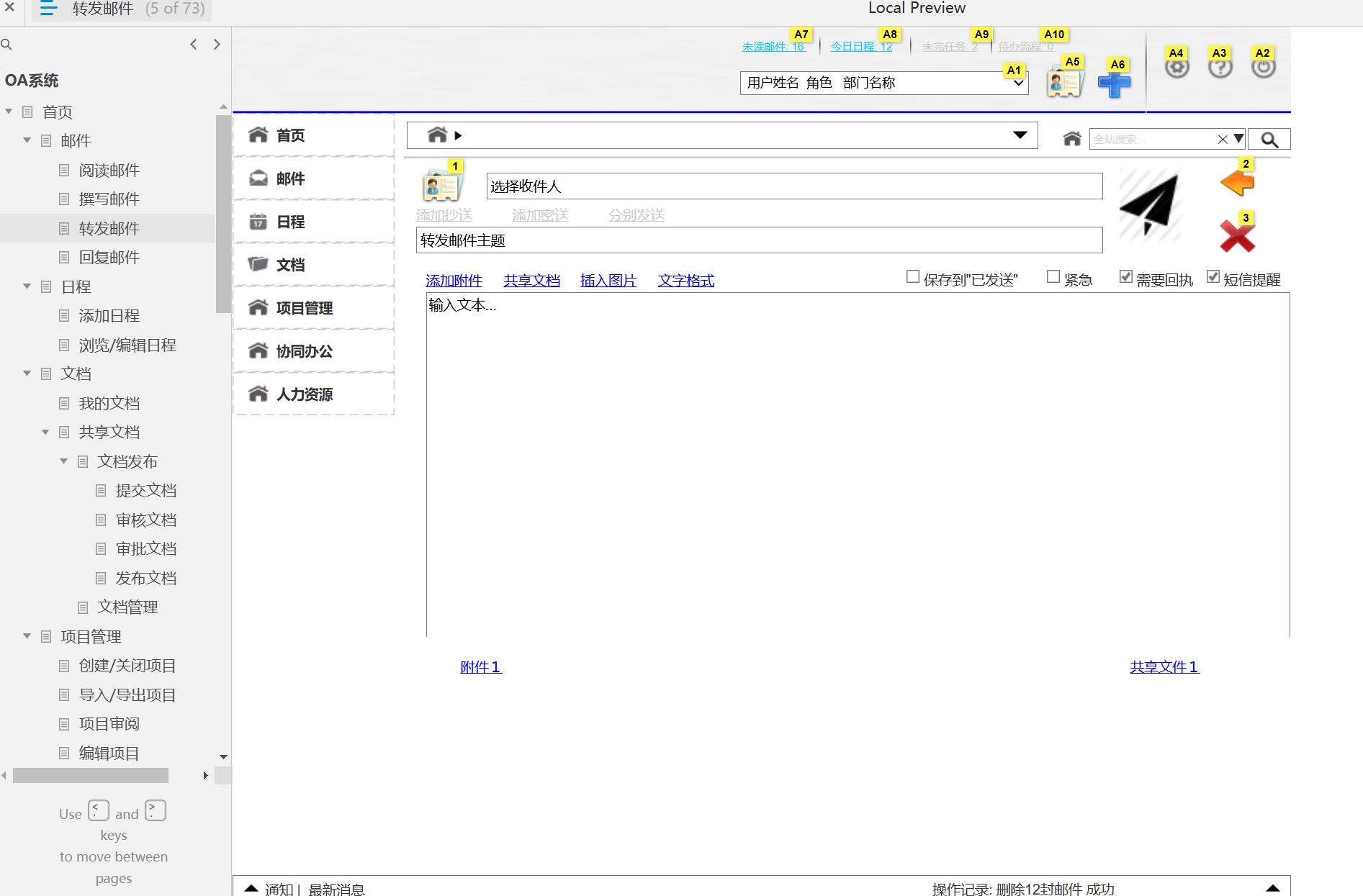Open 项目管理 in the left navigation menu

(313, 308)
